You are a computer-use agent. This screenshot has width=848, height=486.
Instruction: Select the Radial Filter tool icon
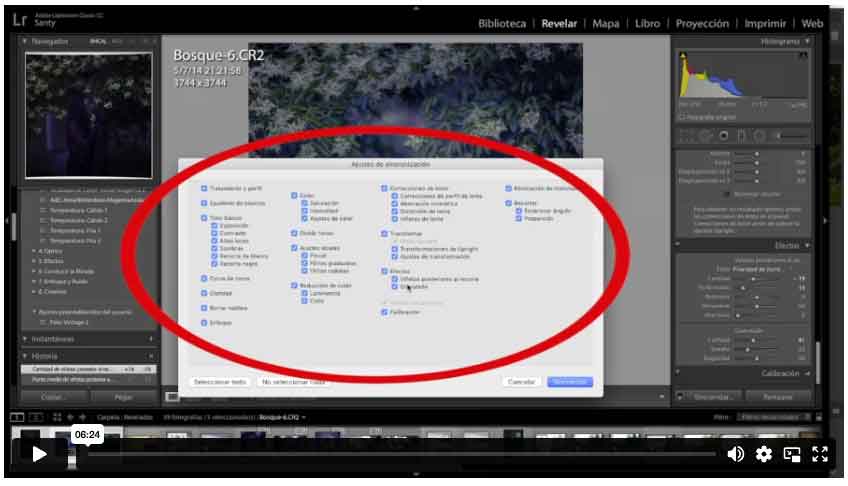[x=759, y=136]
